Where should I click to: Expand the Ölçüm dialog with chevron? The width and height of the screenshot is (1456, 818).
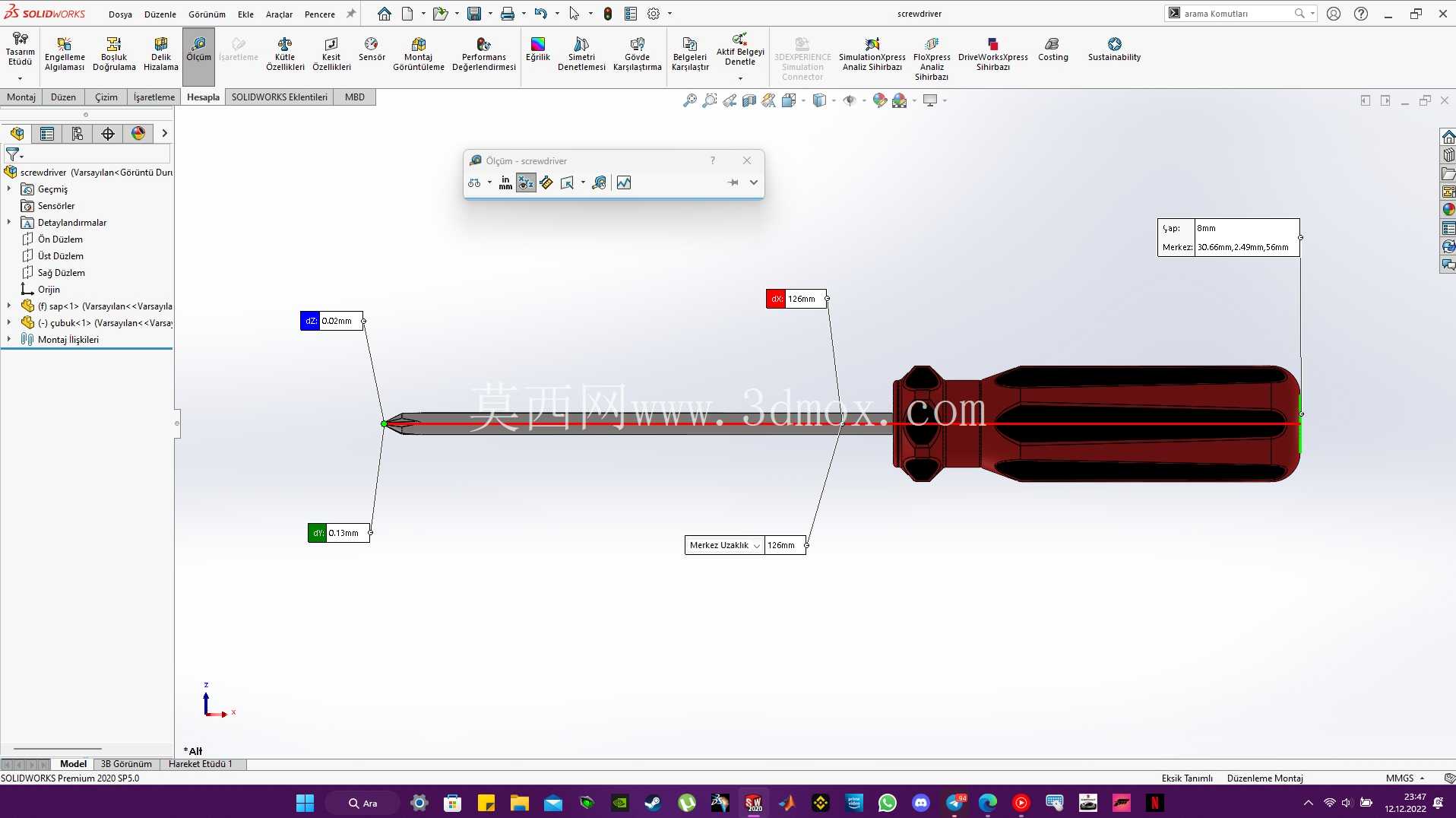pos(754,182)
